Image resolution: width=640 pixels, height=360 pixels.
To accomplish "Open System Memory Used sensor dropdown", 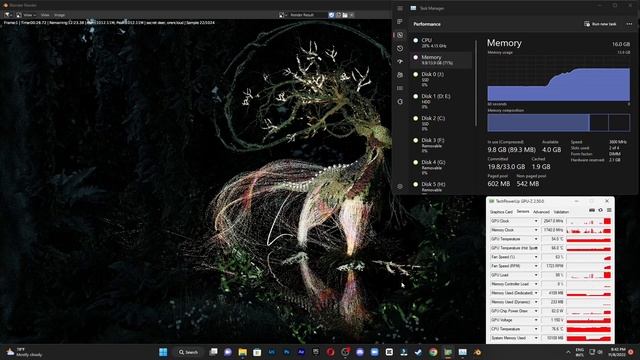I will click(536, 338).
